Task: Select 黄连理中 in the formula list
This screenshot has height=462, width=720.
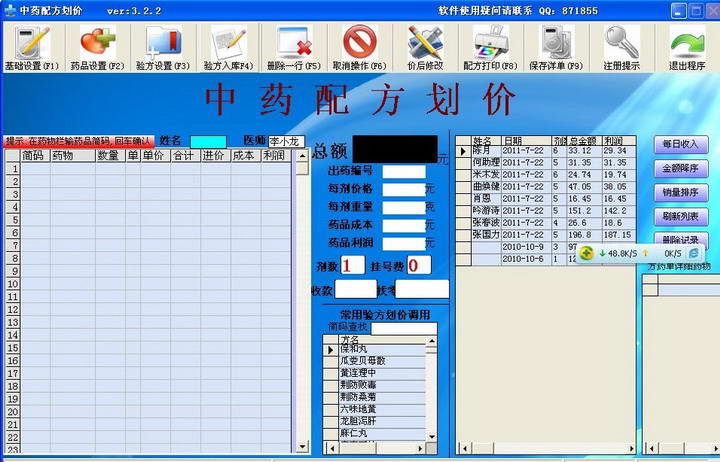Action: pyautogui.click(x=375, y=373)
